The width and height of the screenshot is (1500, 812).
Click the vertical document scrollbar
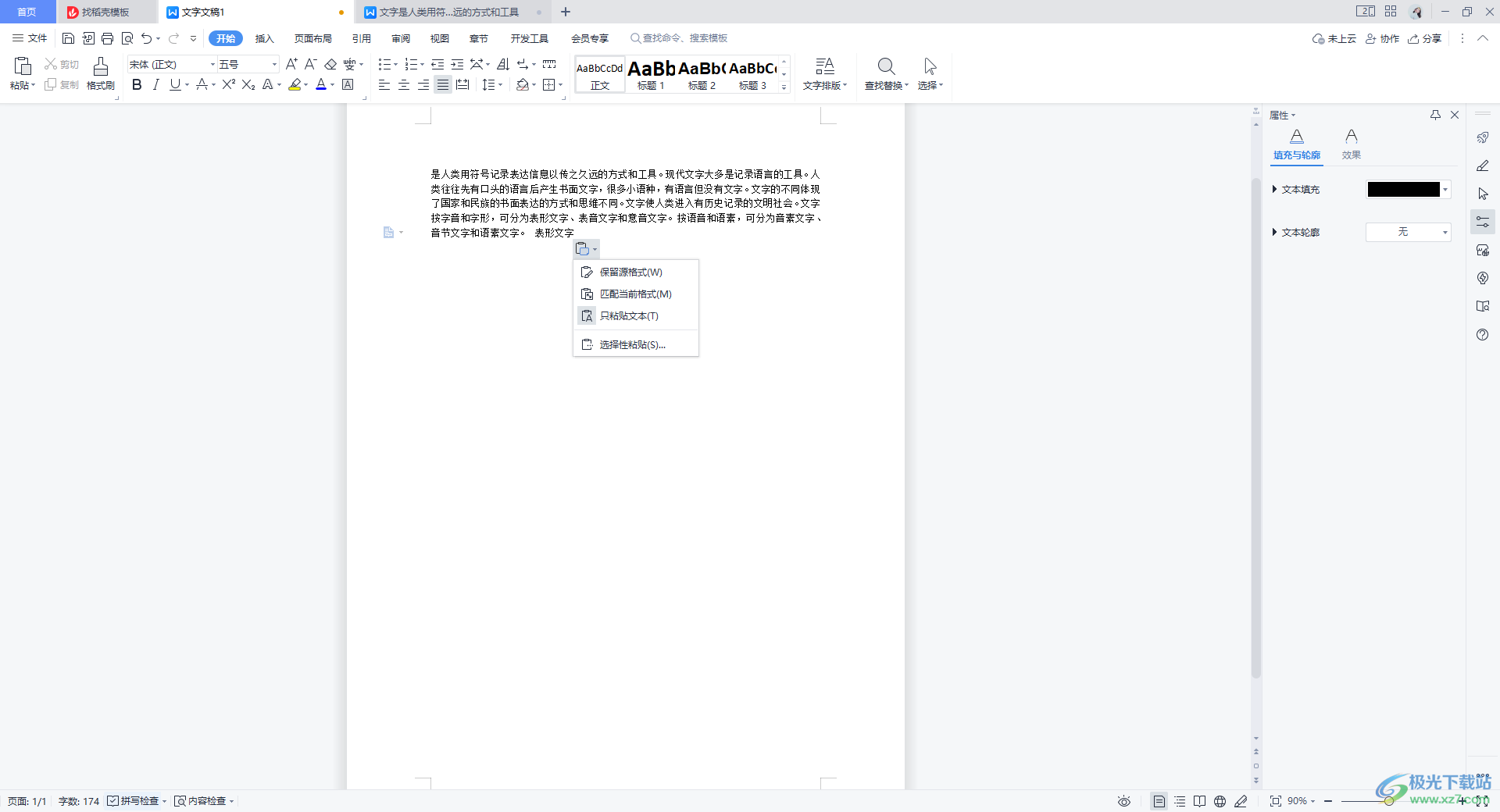[x=1255, y=428]
